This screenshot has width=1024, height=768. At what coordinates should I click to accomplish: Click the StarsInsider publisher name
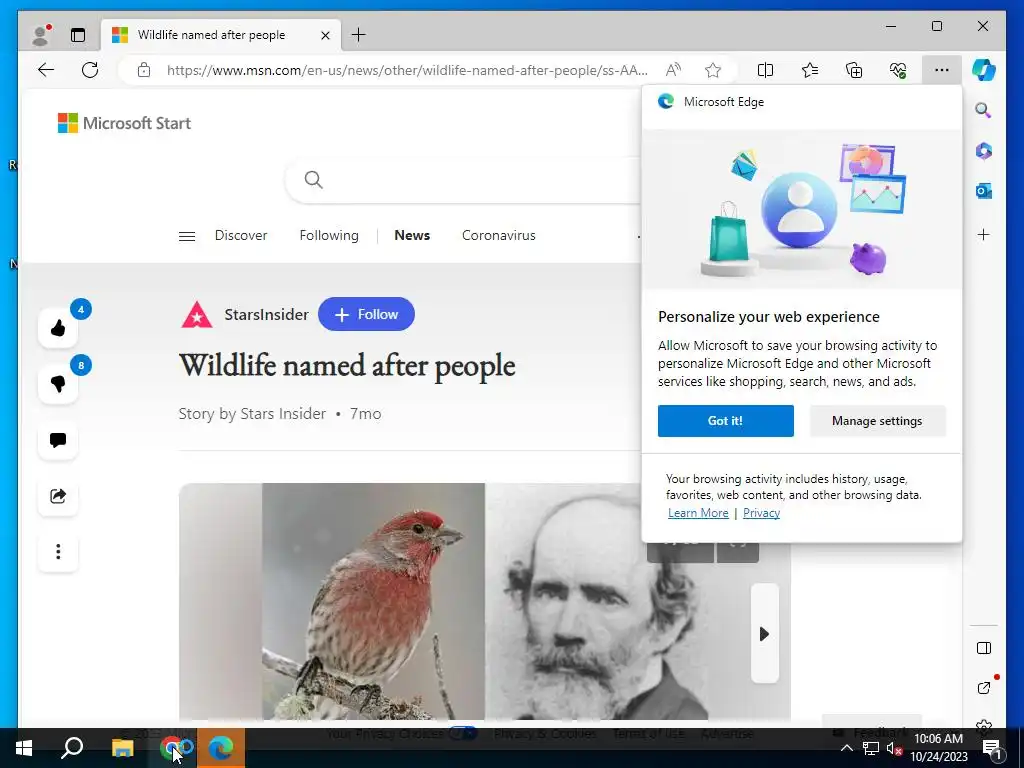coord(266,314)
